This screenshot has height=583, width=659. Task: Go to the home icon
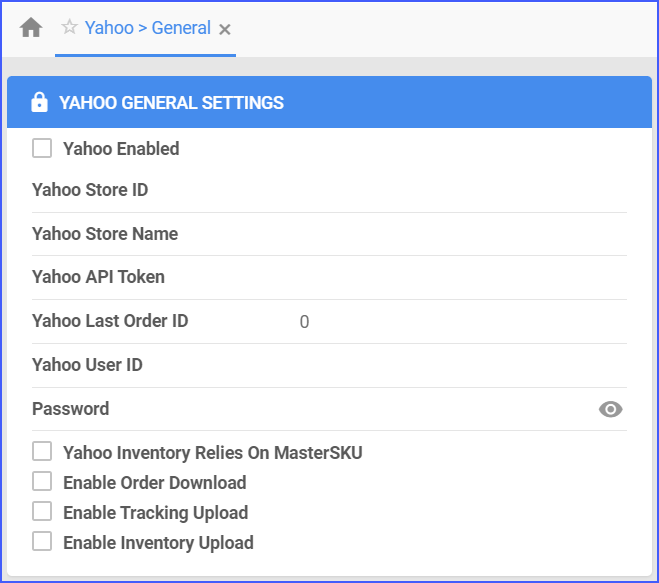[31, 28]
